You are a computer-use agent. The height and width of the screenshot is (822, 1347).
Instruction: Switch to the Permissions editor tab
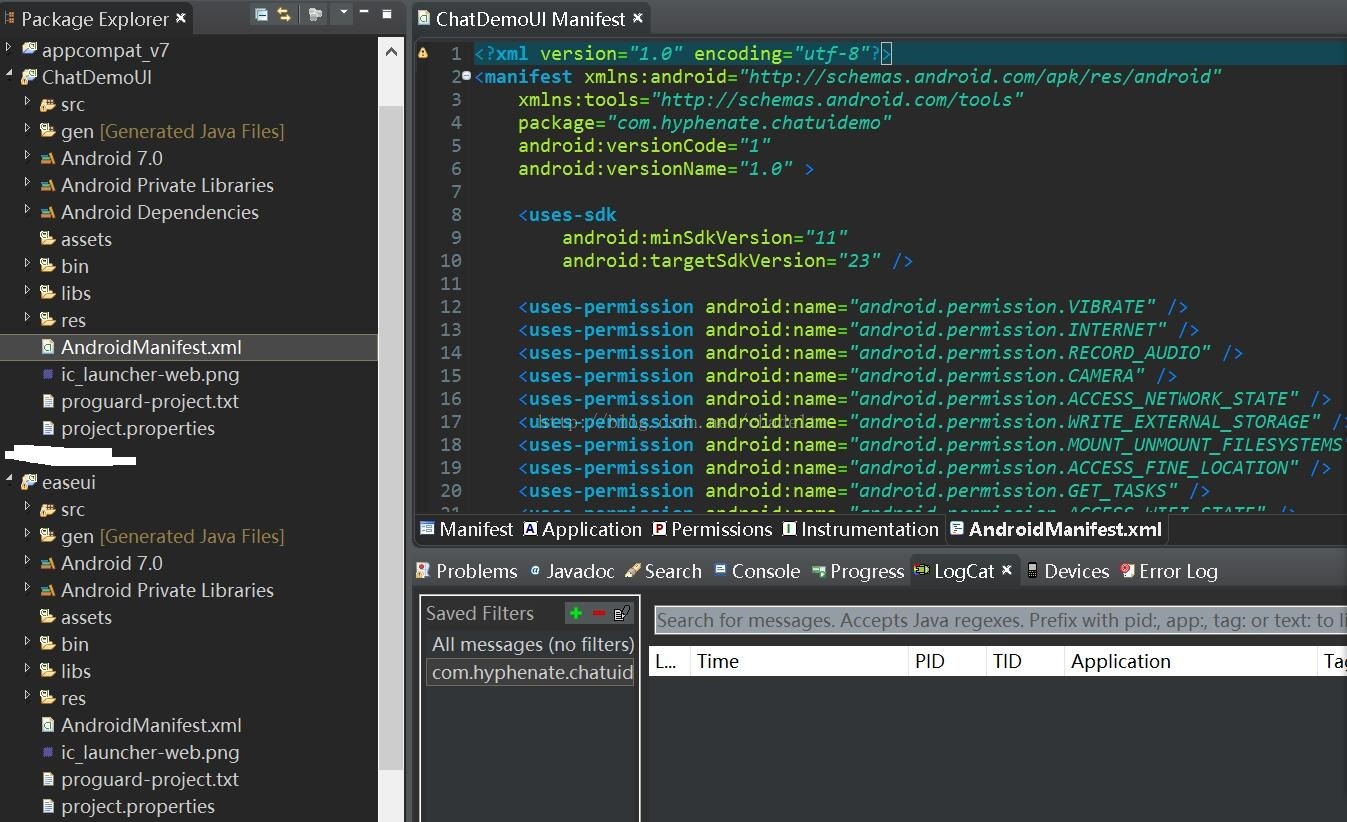click(712, 529)
